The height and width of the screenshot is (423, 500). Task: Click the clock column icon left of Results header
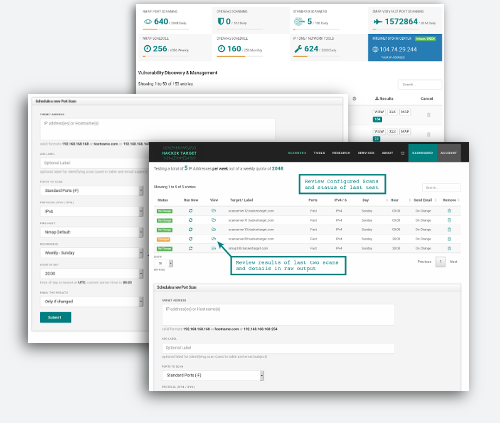point(354,99)
